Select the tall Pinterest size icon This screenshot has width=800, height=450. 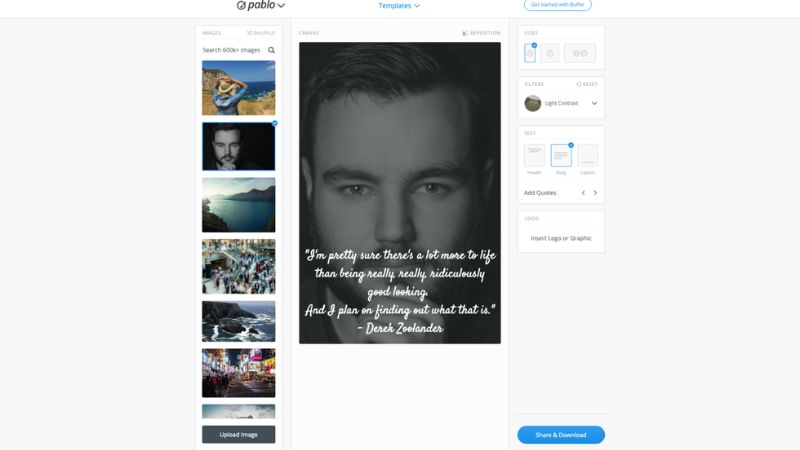coord(530,54)
